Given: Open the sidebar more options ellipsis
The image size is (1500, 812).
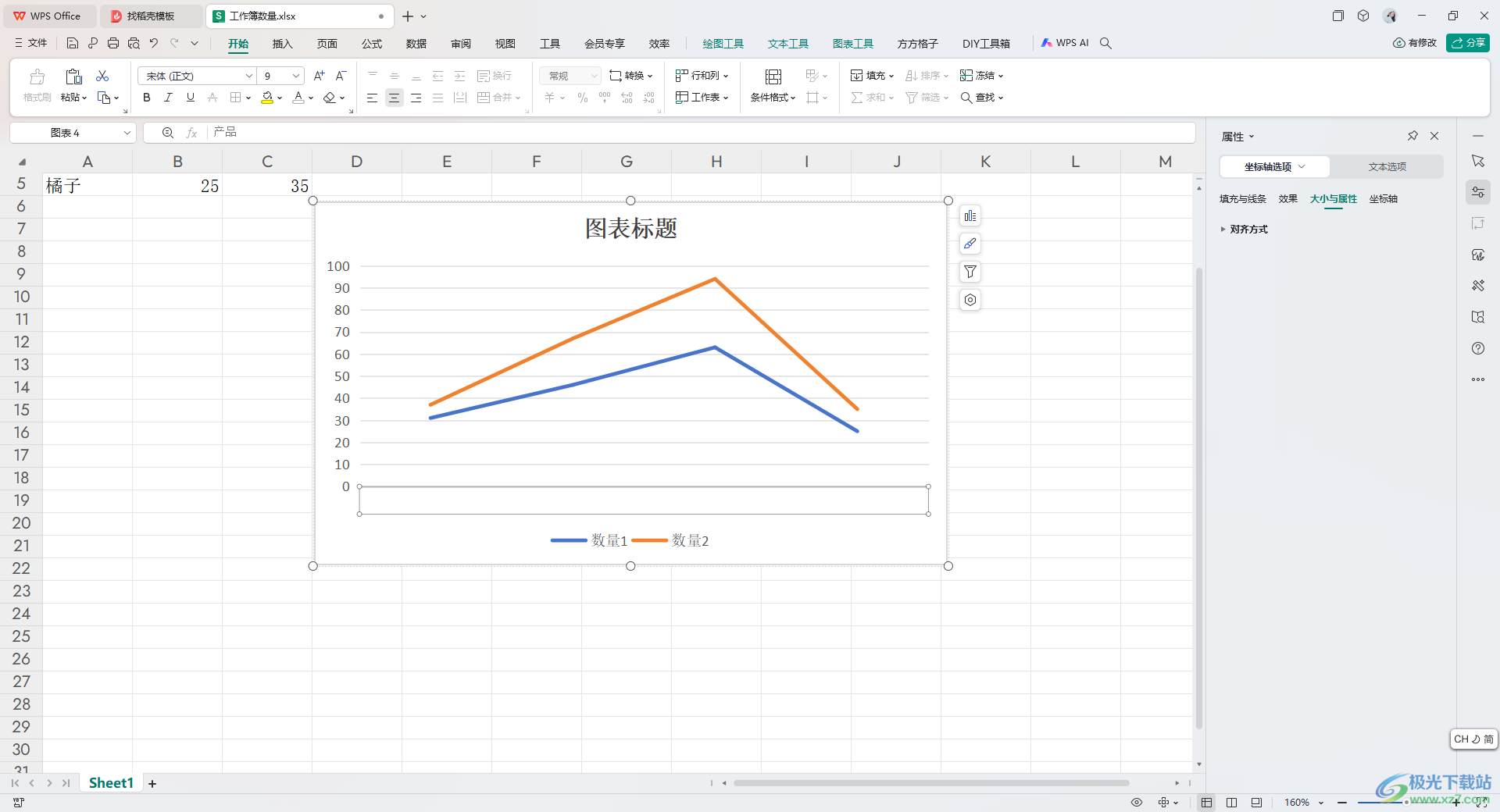Looking at the screenshot, I should coord(1478,379).
